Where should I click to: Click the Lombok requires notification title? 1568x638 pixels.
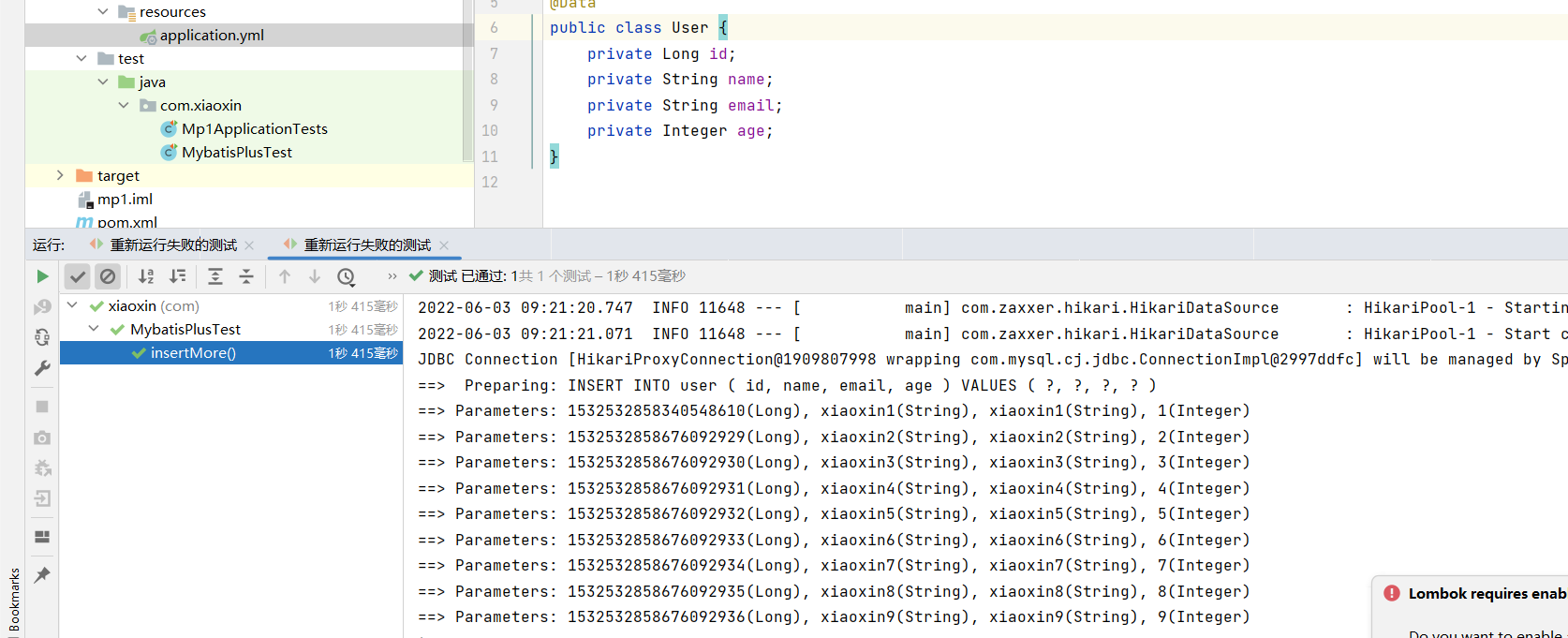click(x=1487, y=593)
